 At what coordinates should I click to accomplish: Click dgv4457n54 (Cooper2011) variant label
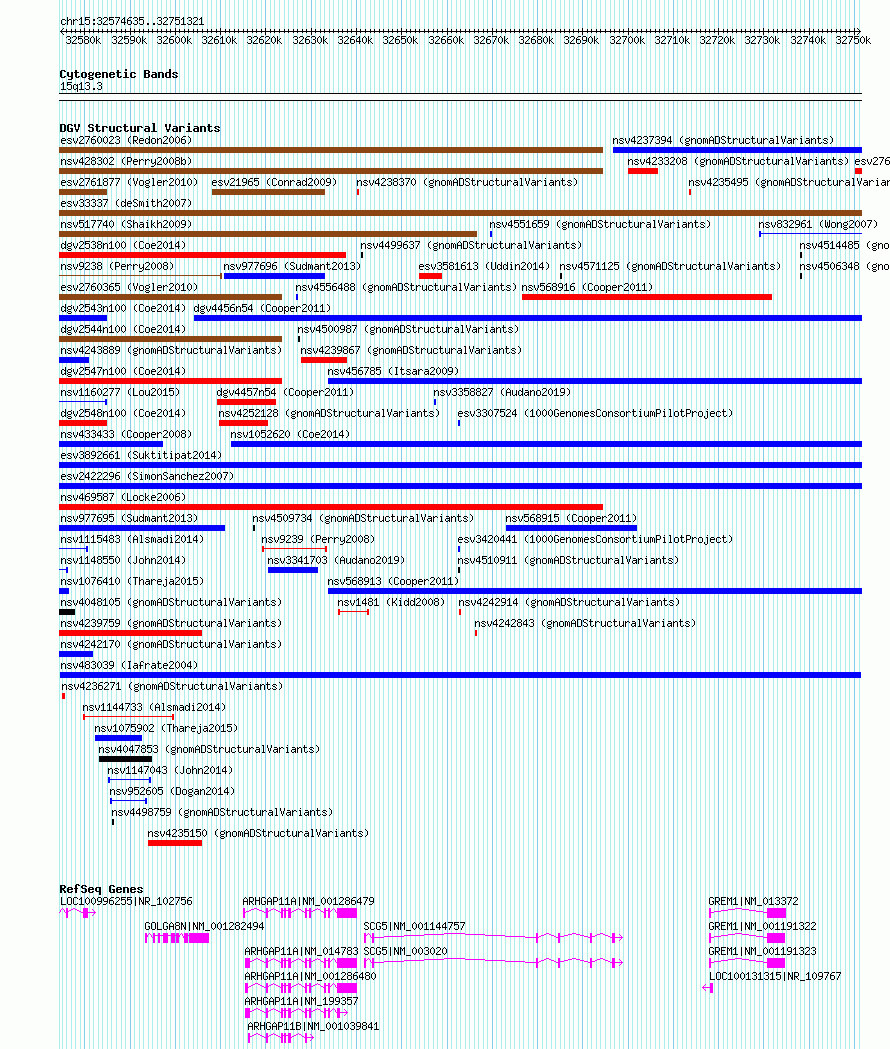(x=285, y=392)
